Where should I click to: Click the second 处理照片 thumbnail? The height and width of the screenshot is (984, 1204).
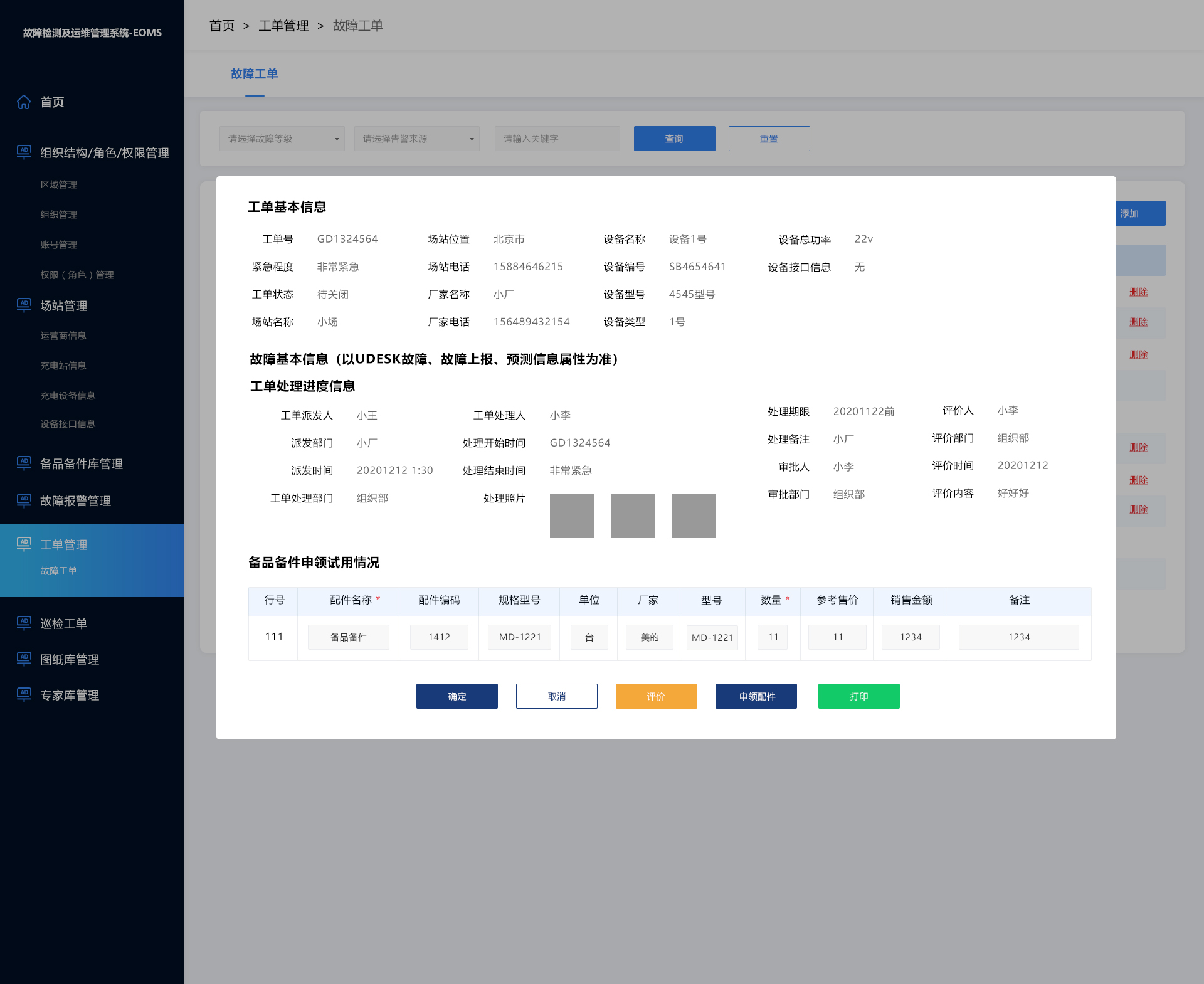(x=633, y=516)
